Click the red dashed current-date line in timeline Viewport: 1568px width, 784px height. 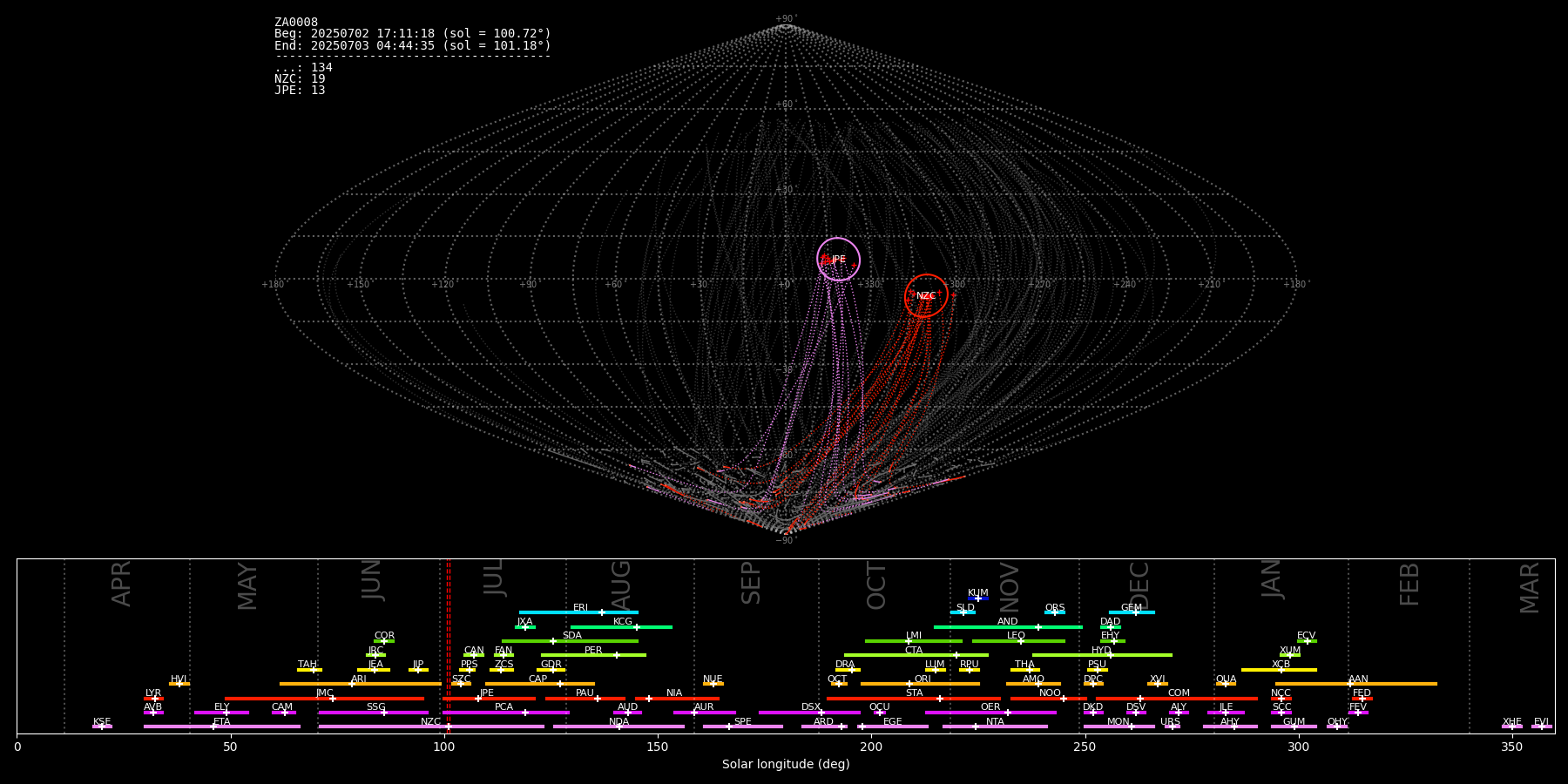click(449, 645)
